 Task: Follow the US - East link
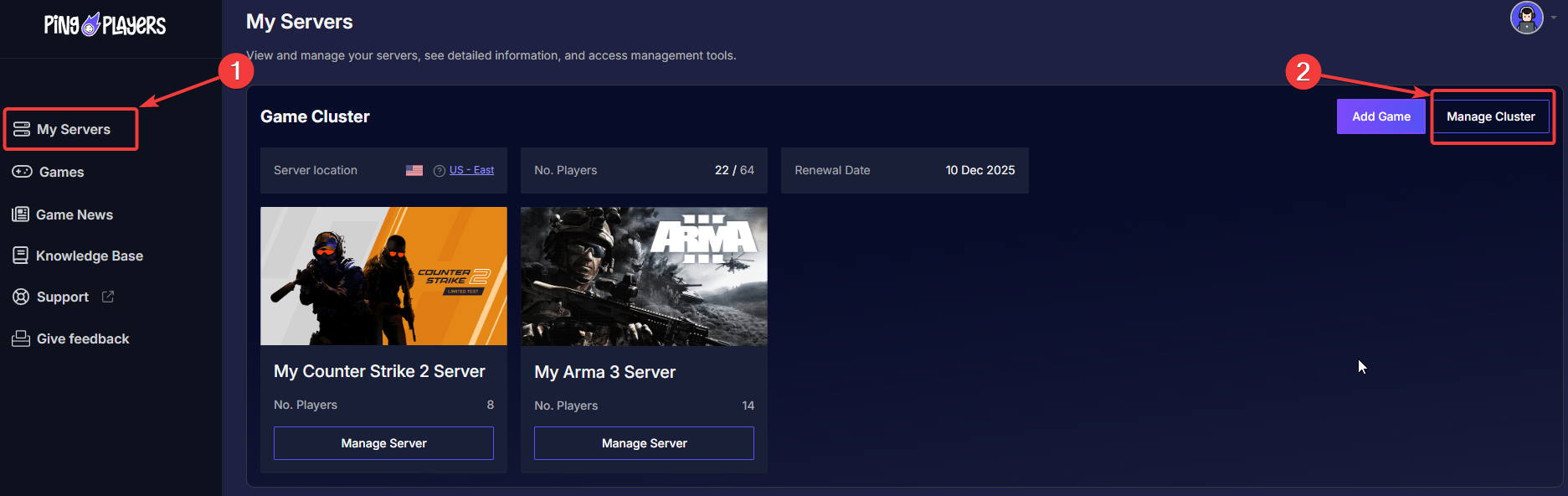pyautogui.click(x=471, y=170)
